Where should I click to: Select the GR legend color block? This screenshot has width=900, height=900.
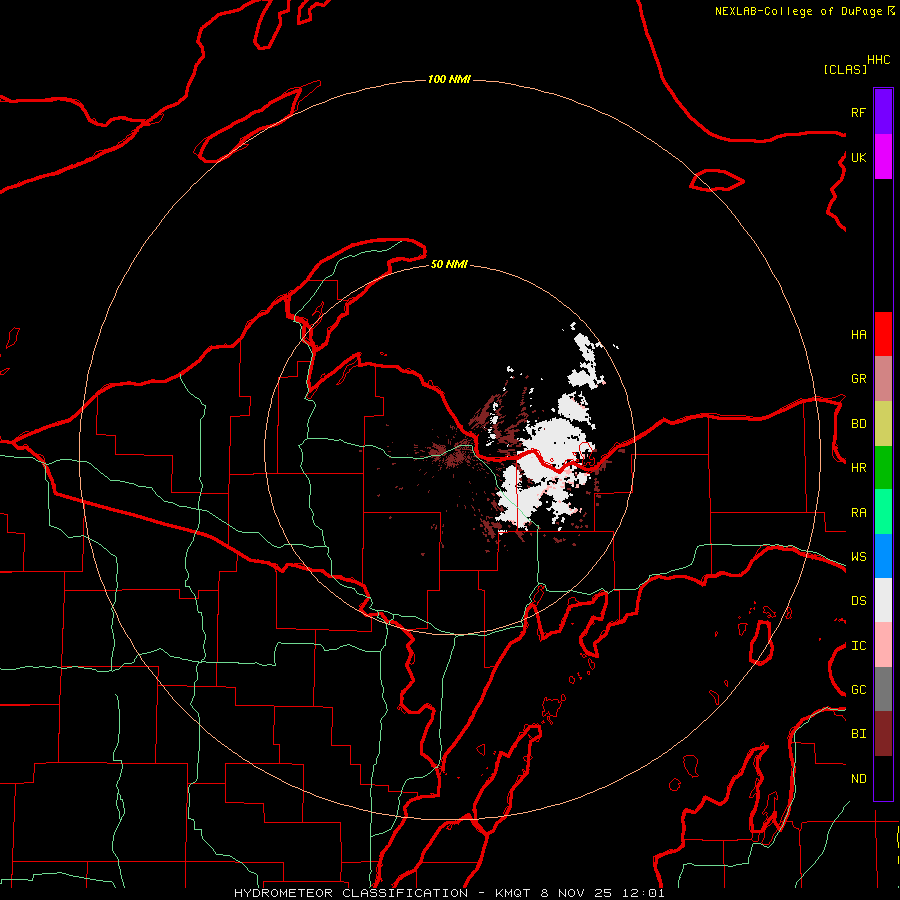coord(883,378)
